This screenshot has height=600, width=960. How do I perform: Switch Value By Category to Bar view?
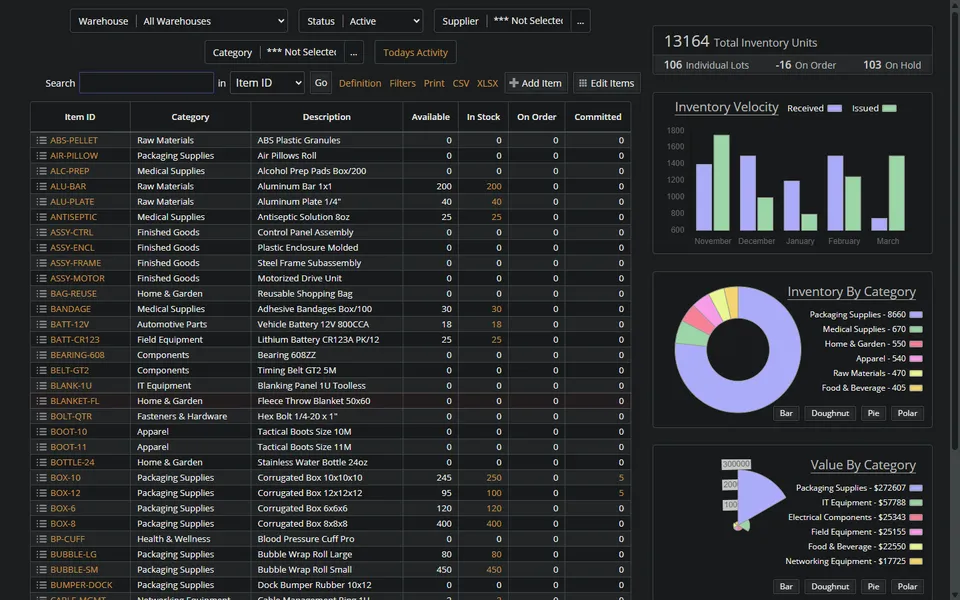pyautogui.click(x=786, y=586)
